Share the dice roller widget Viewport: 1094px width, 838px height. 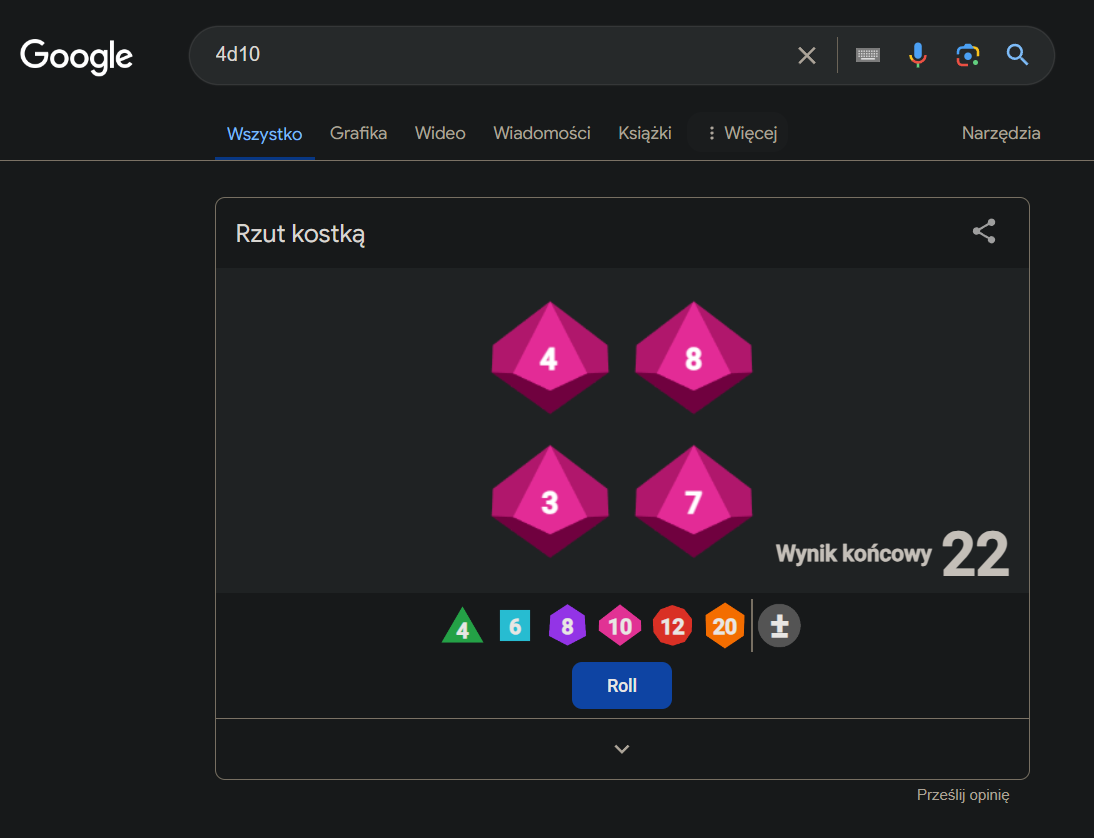[984, 232]
